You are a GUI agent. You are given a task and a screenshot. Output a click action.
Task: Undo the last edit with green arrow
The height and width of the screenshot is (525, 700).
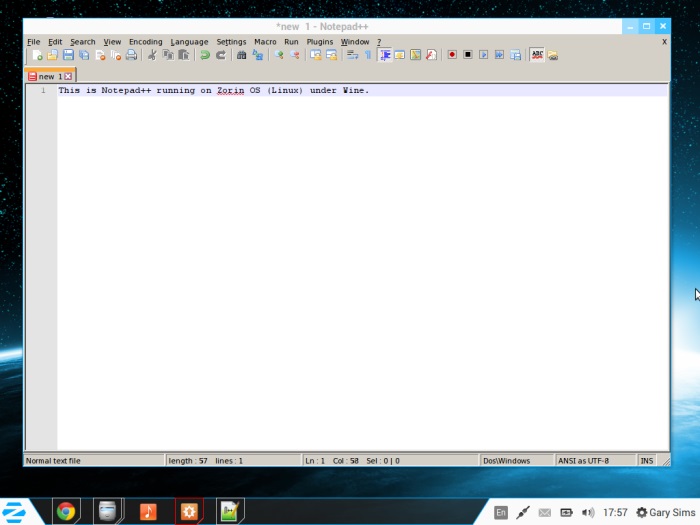tap(205, 55)
